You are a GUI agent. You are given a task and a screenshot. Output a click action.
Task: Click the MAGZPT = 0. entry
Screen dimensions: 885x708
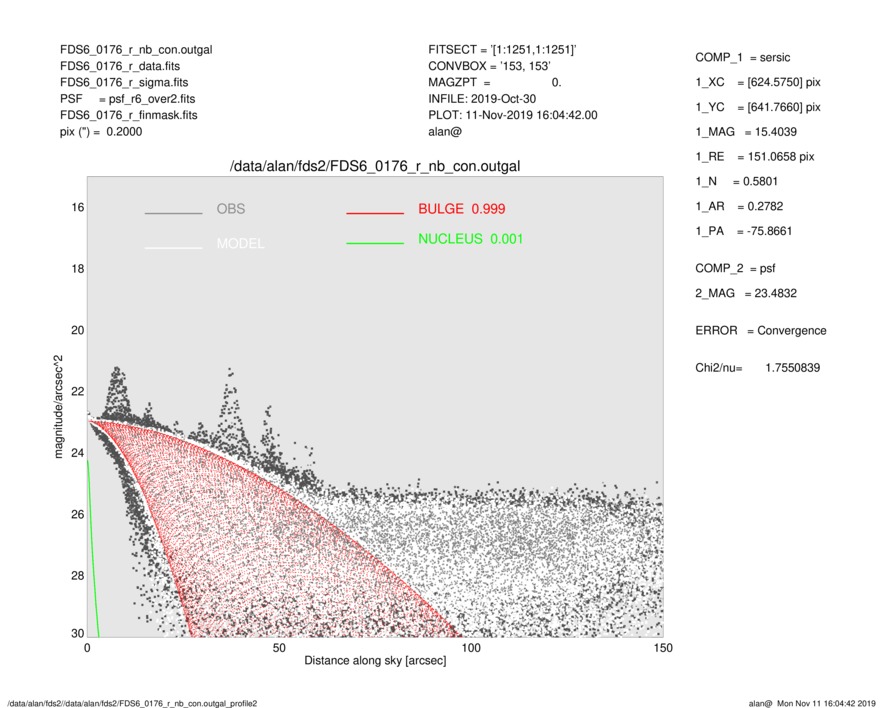coord(494,82)
